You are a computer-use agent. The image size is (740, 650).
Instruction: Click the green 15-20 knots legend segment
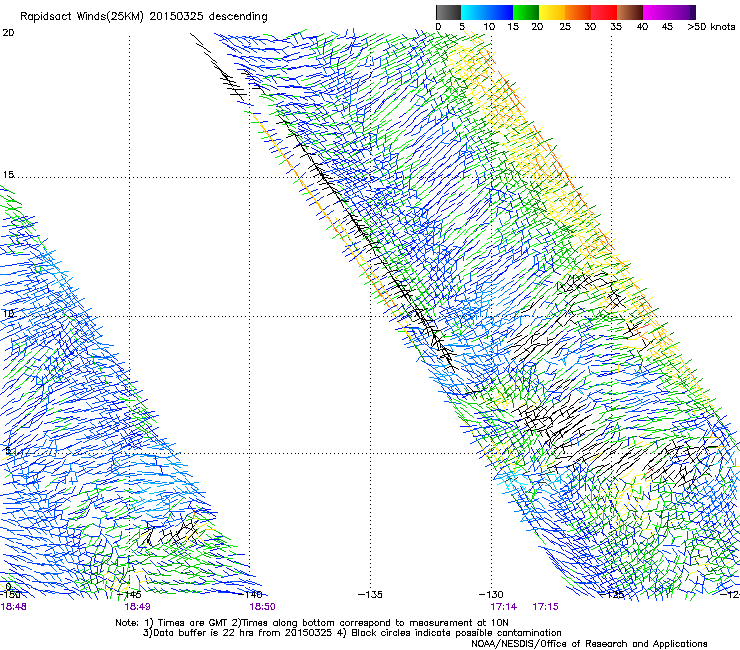(526, 12)
